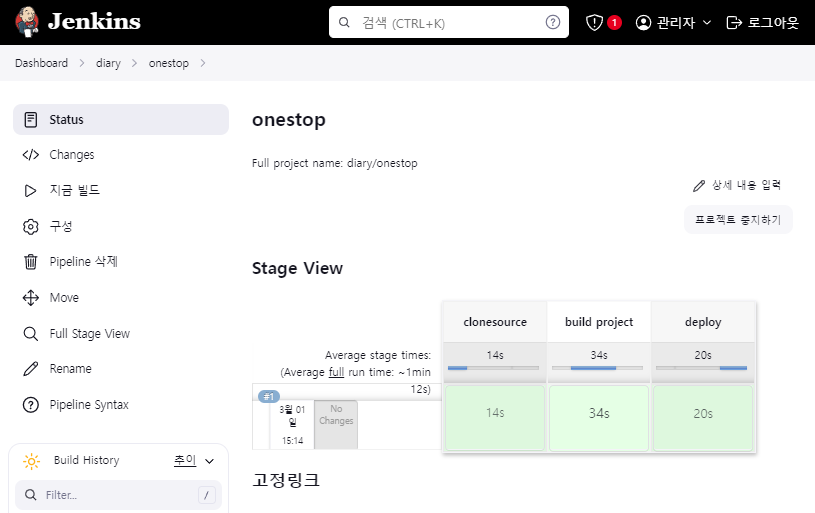Go to the diary breadcrumb

108,63
